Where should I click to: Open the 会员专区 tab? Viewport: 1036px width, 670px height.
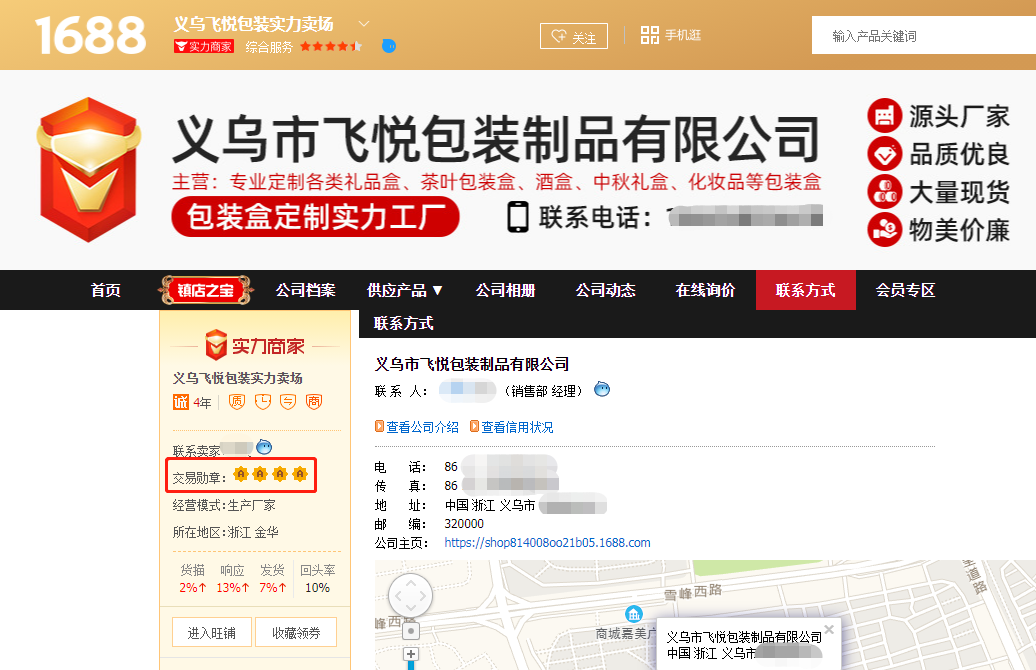pos(905,290)
